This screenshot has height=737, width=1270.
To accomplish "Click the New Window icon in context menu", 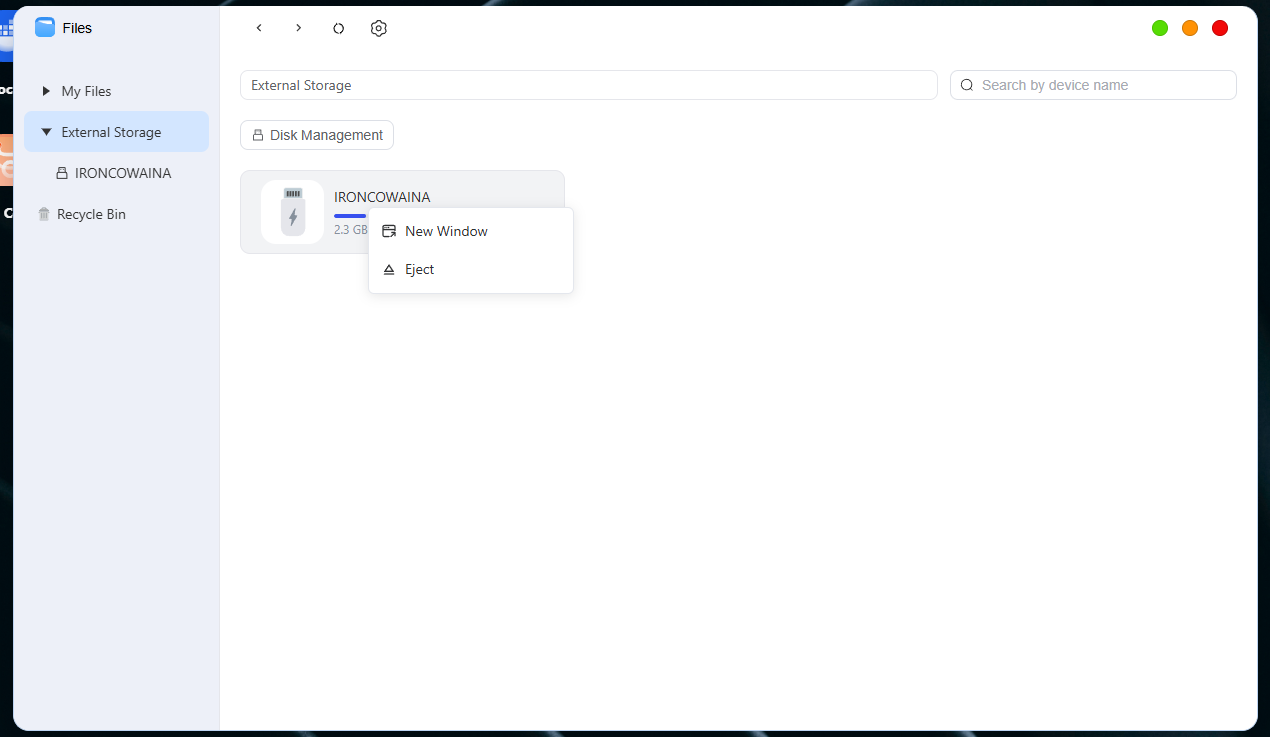I will pyautogui.click(x=389, y=231).
